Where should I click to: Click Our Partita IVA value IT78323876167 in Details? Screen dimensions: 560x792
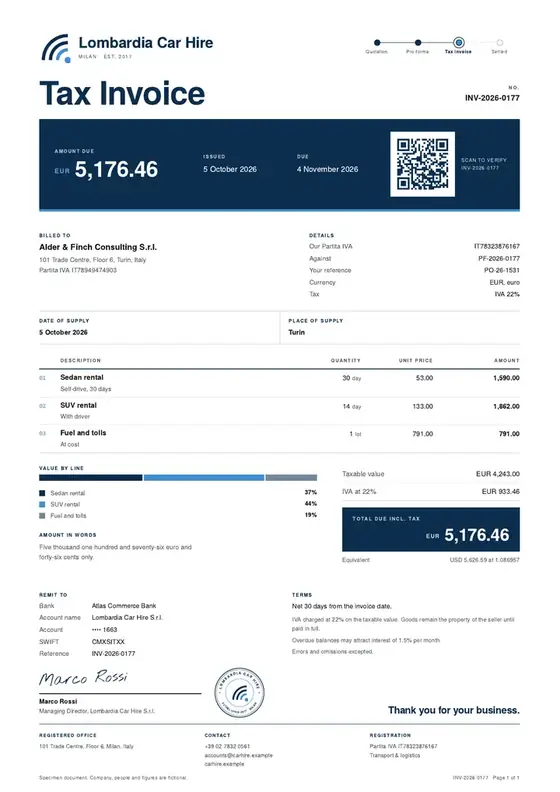pos(496,246)
